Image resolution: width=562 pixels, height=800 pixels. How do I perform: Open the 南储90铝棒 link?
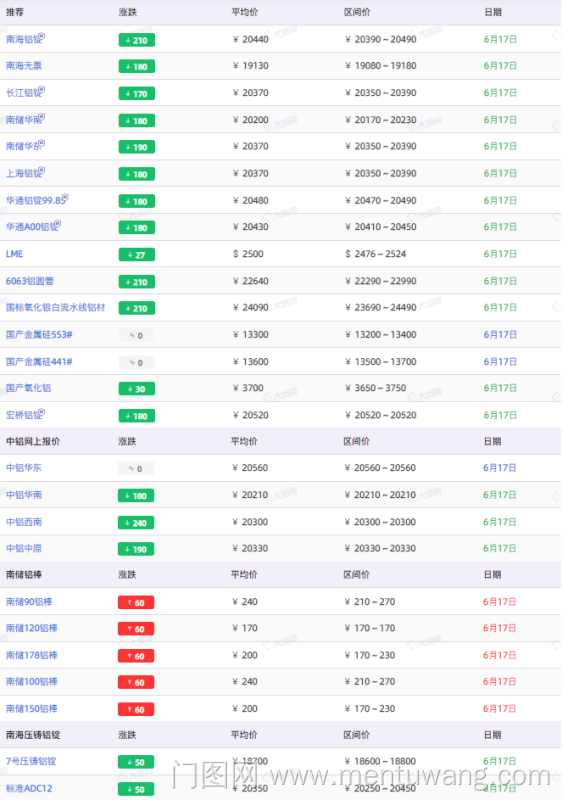[x=29, y=602]
